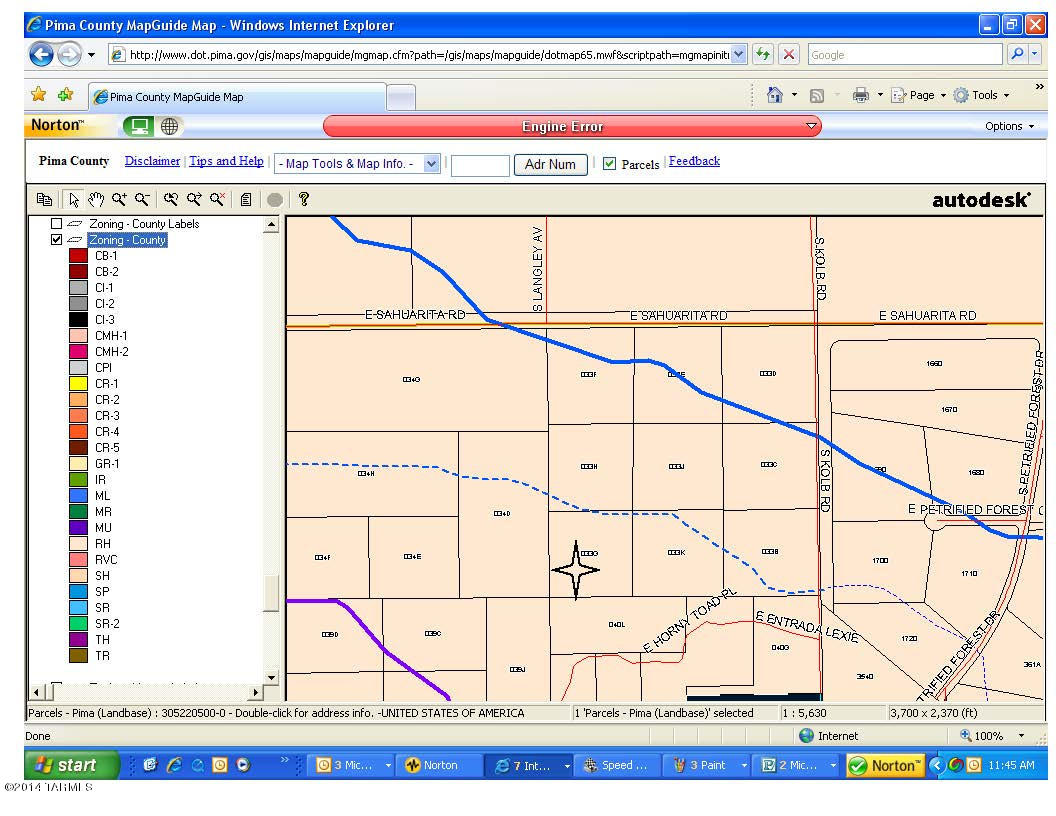Expand the address bar URL dropdown
The width and height of the screenshot is (1056, 816).
[739, 54]
